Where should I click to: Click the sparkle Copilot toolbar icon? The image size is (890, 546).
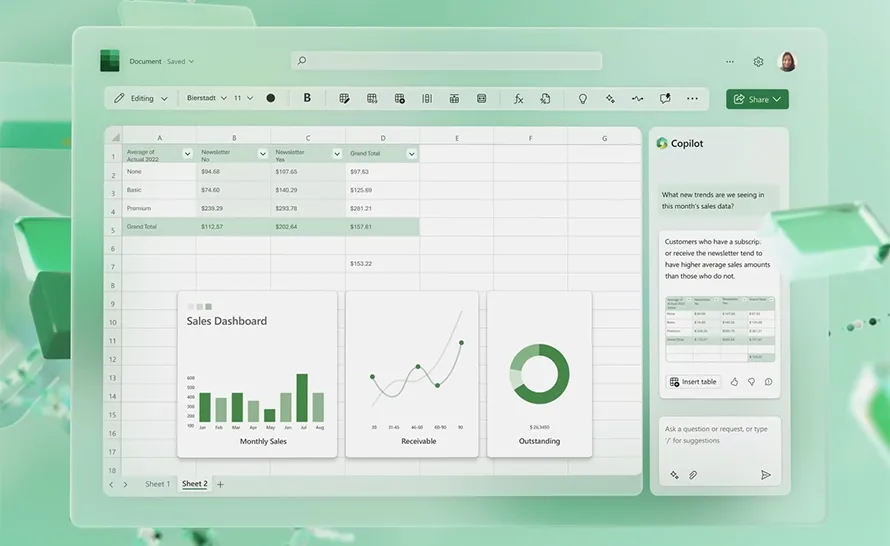click(610, 99)
